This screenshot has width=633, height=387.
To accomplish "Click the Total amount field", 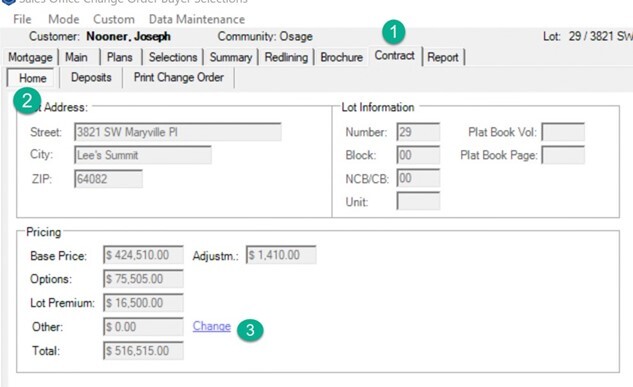I will pyautogui.click(x=143, y=351).
